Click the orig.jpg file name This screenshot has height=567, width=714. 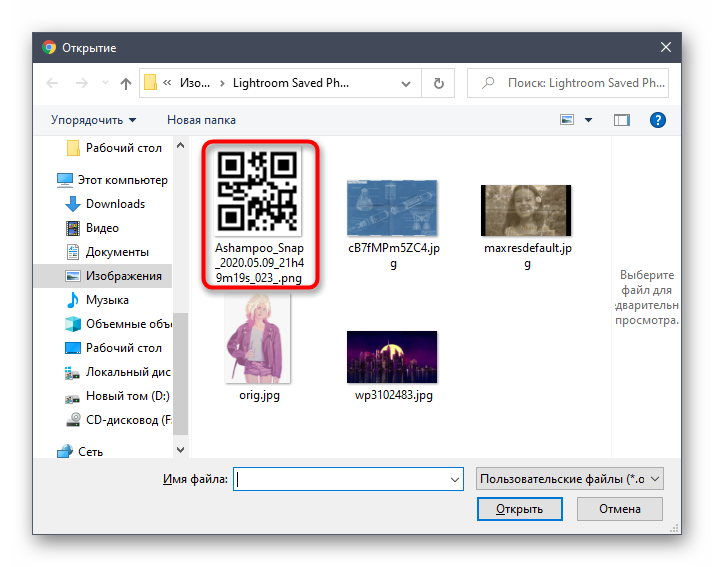260,395
